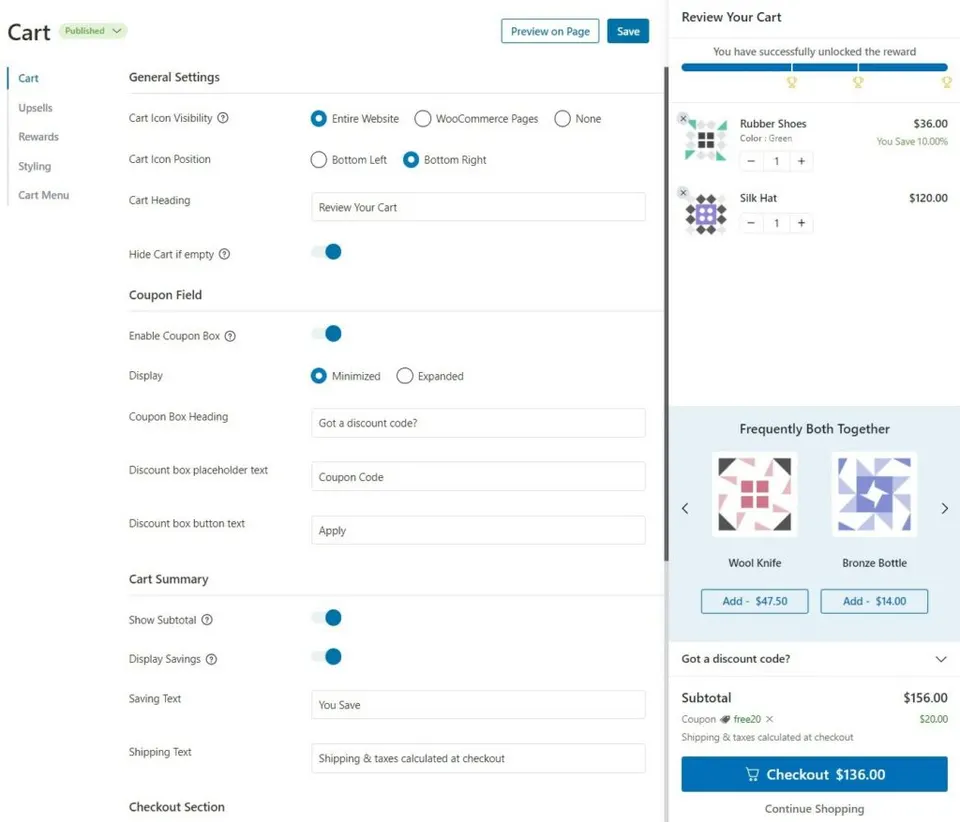
Task: Add Bronze Bottle for $14.00
Action: point(874,601)
